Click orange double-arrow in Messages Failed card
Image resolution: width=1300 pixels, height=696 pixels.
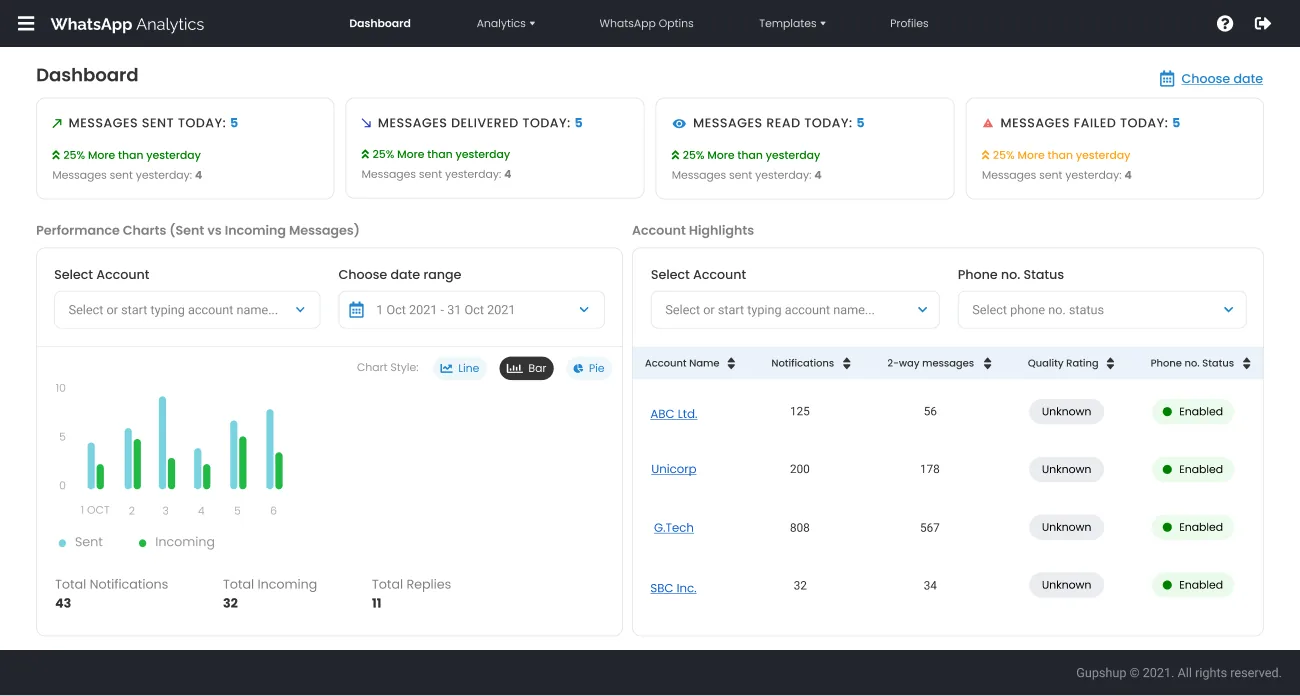pyautogui.click(x=986, y=155)
